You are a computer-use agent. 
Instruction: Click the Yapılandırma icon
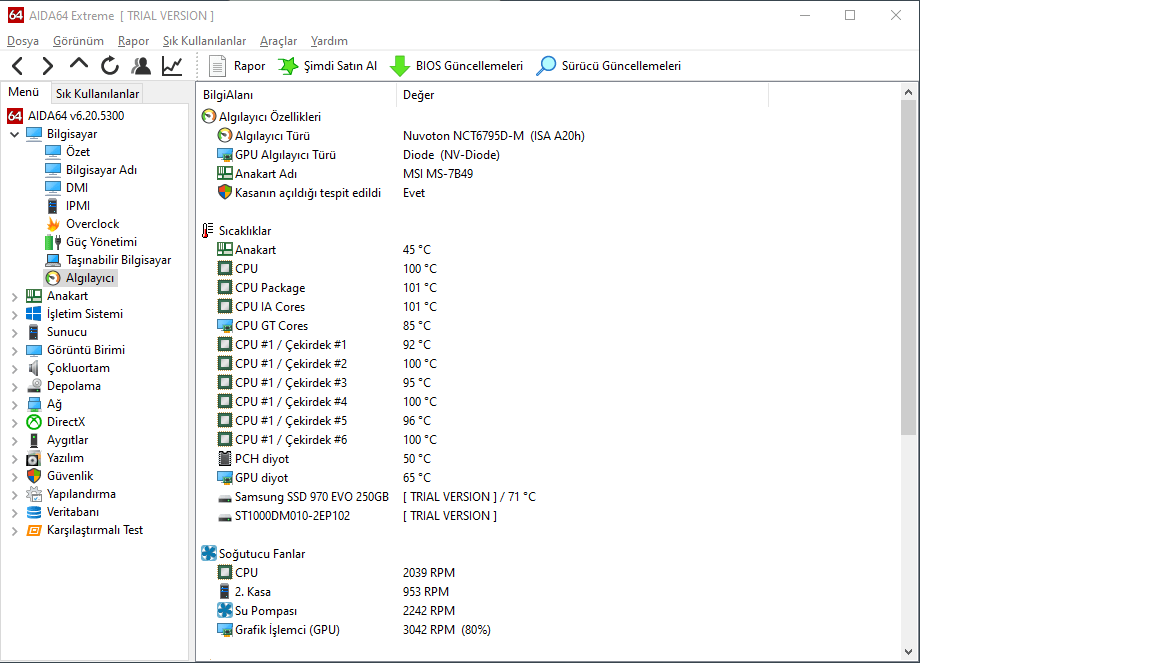coord(34,494)
